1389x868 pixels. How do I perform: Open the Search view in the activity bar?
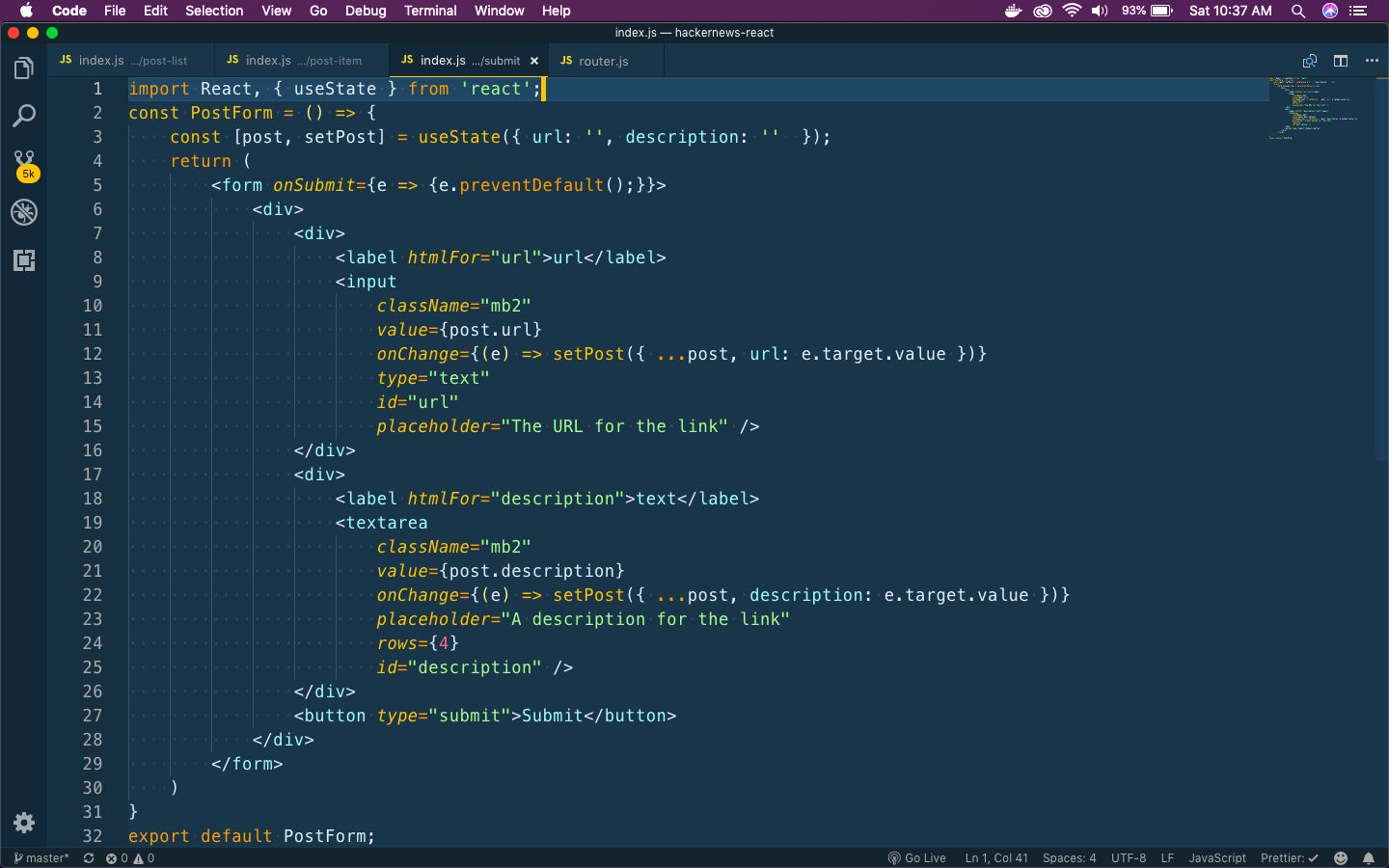24,117
